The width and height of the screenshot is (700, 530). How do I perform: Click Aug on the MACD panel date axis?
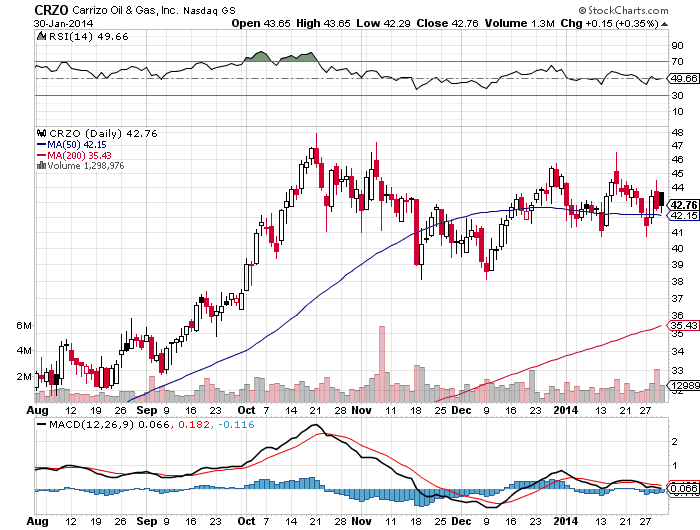point(38,521)
